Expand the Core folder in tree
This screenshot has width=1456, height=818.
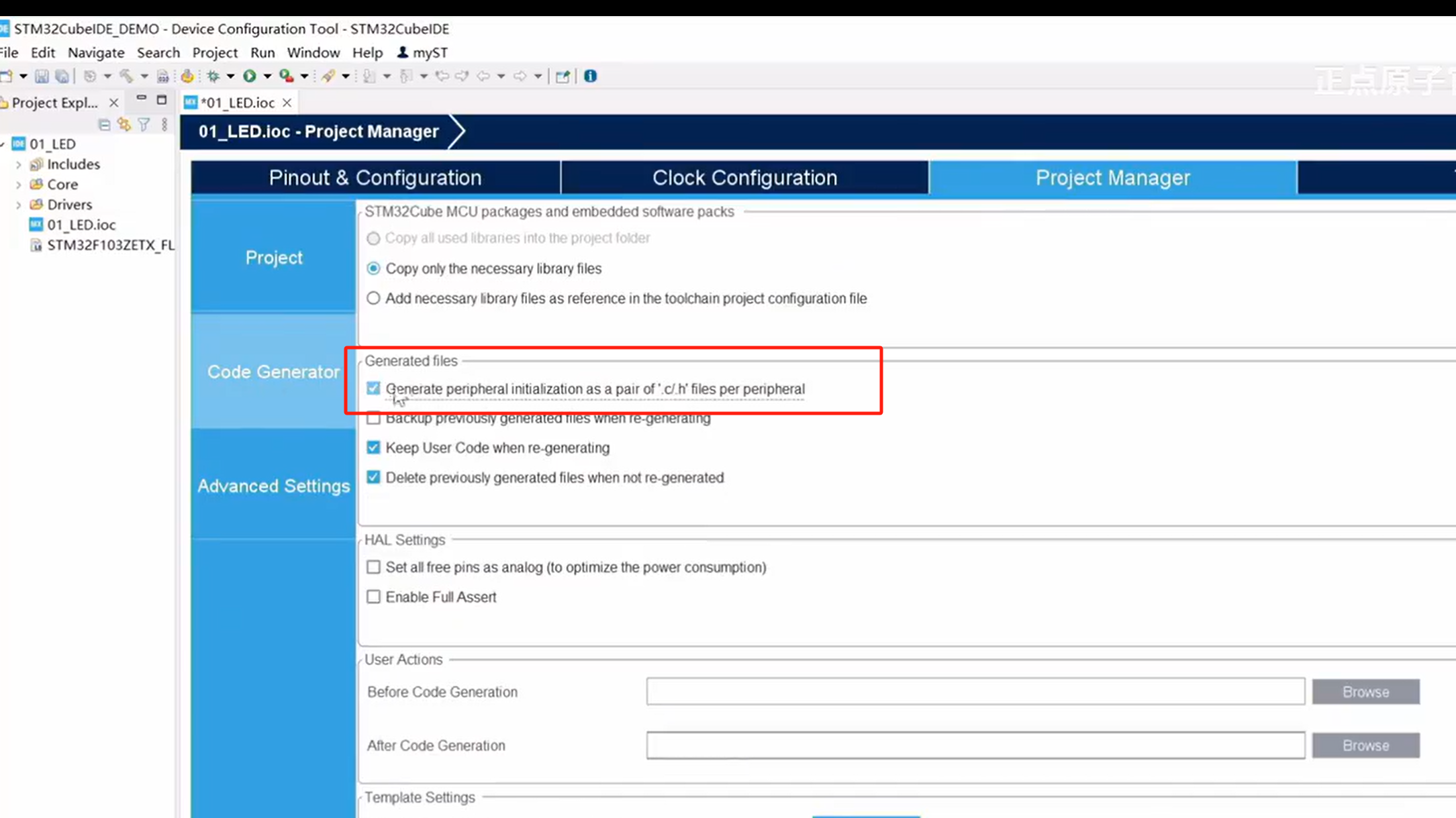tap(19, 185)
